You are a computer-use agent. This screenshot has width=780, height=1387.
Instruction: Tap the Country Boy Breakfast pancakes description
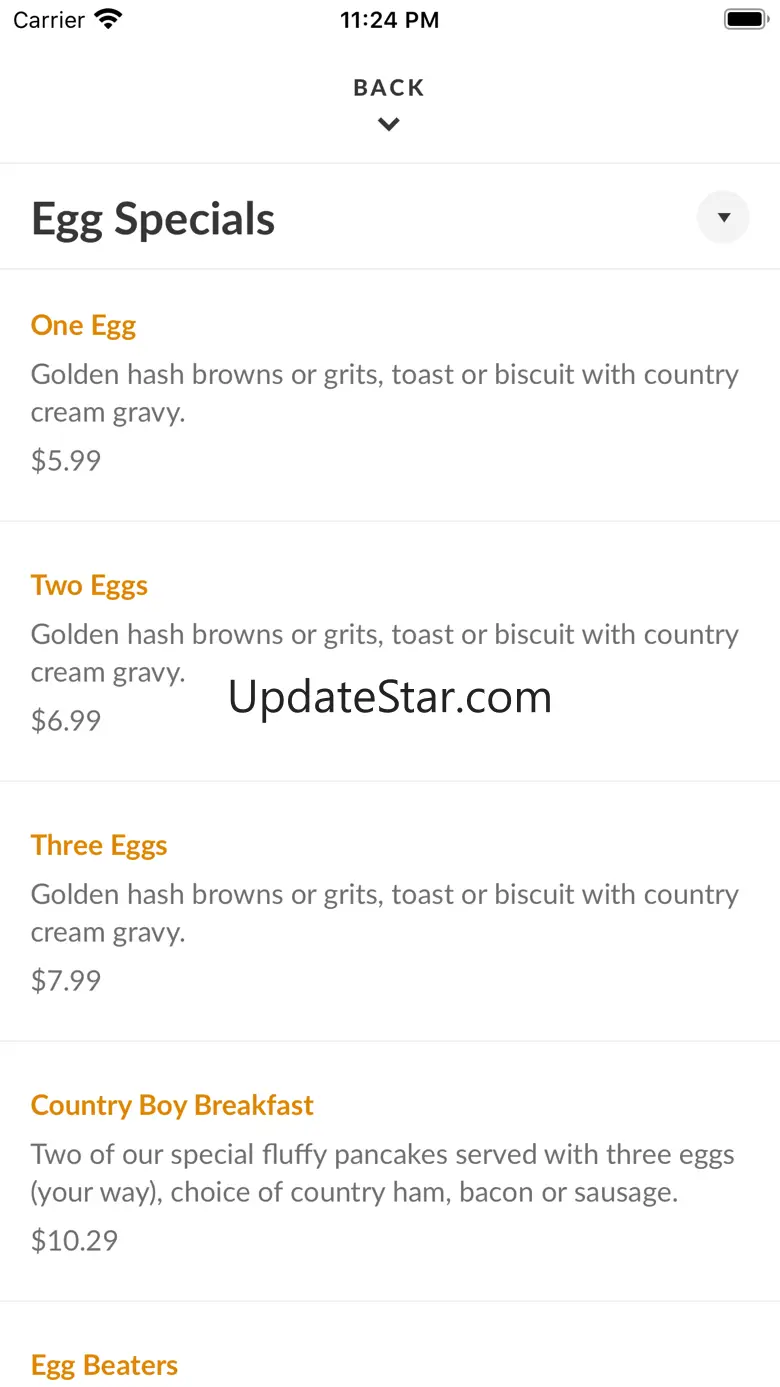[x=383, y=1173]
